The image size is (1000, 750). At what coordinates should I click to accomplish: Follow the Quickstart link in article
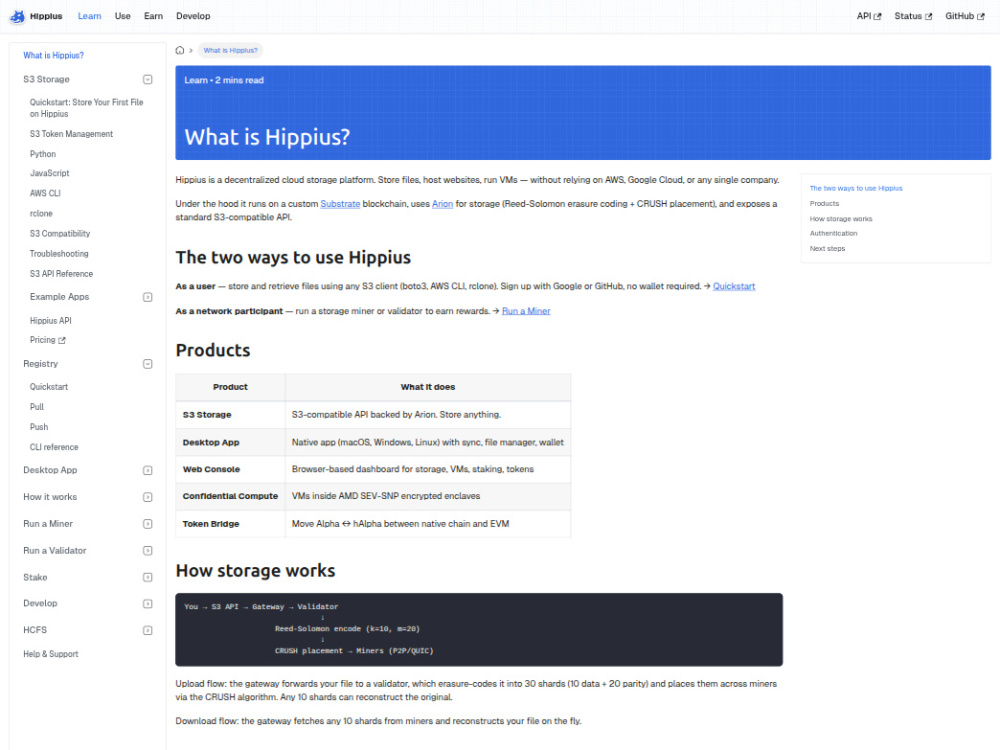(734, 286)
